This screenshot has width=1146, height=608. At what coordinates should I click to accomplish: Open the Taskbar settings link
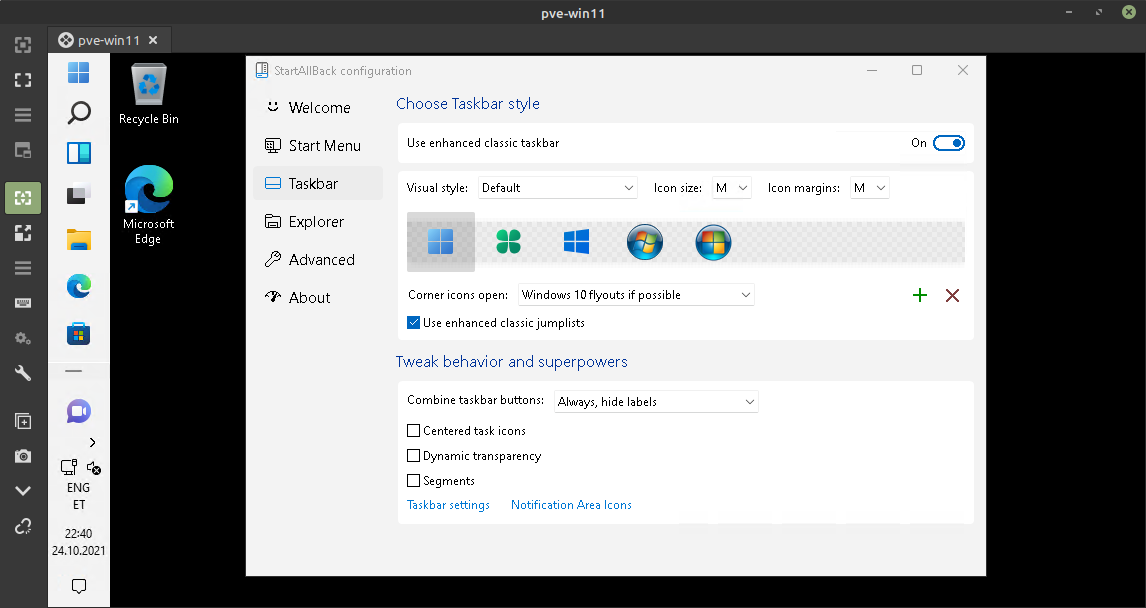pyautogui.click(x=448, y=505)
